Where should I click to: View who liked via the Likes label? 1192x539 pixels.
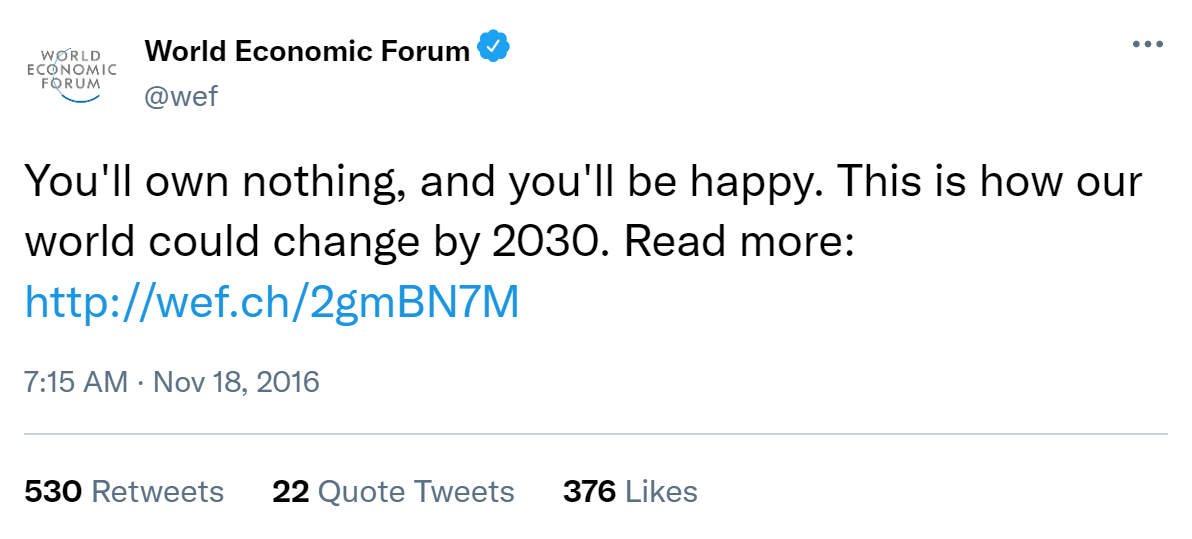click(661, 492)
